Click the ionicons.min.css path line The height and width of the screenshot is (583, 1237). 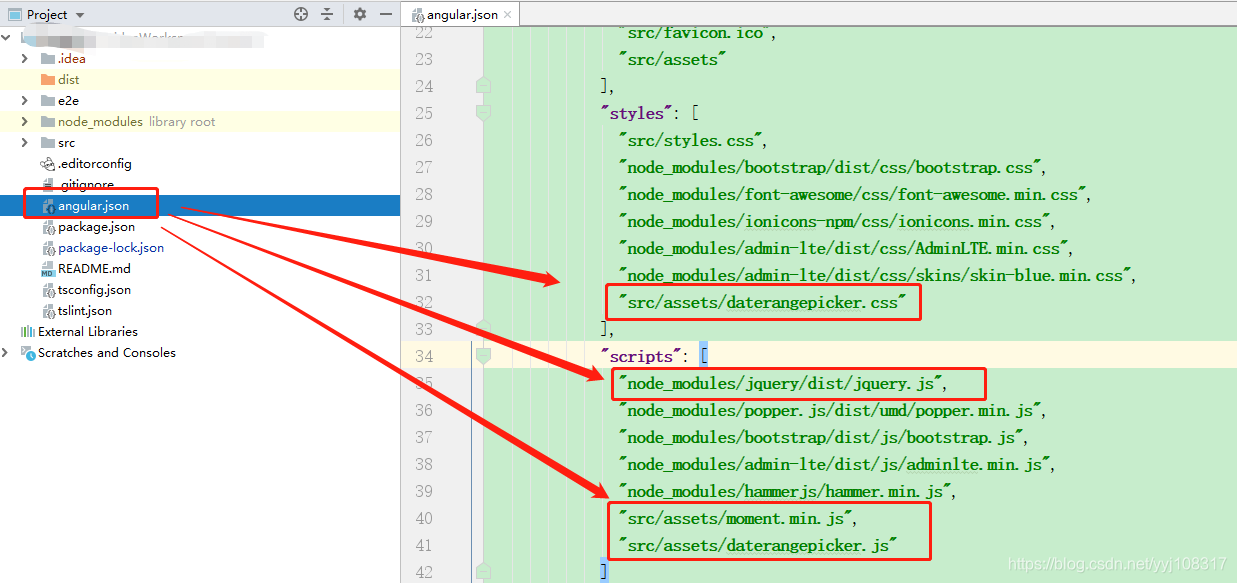coord(837,221)
